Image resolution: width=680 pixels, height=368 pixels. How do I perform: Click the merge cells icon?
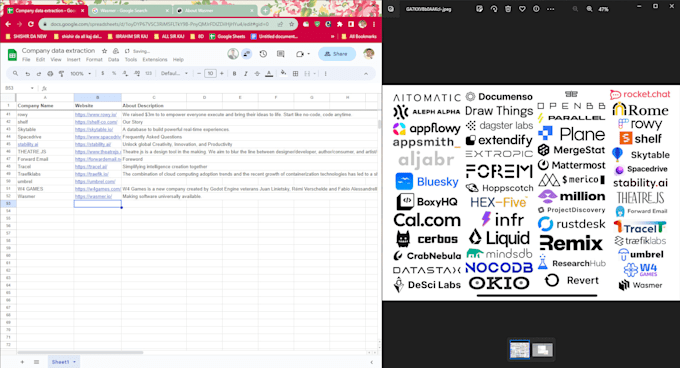click(x=307, y=74)
